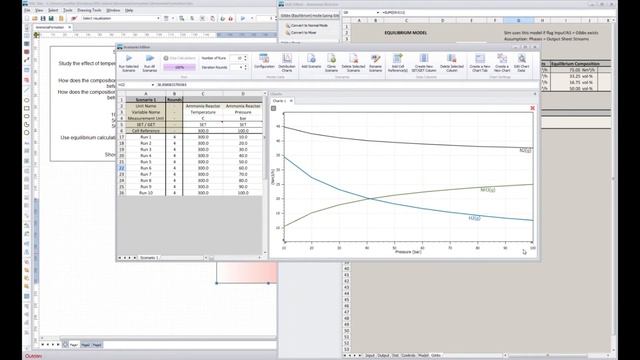
Task: Open the Select menu
Action: pos(53,10)
